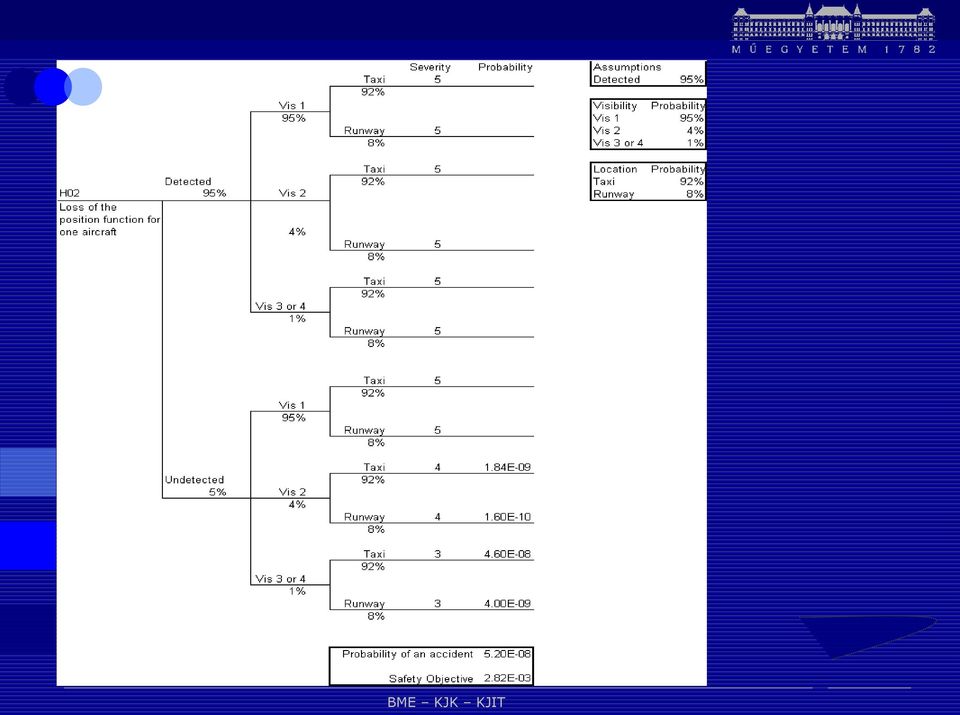This screenshot has width=960, height=715.
Task: Click the "5%" value under Undetected
Action: (x=217, y=492)
